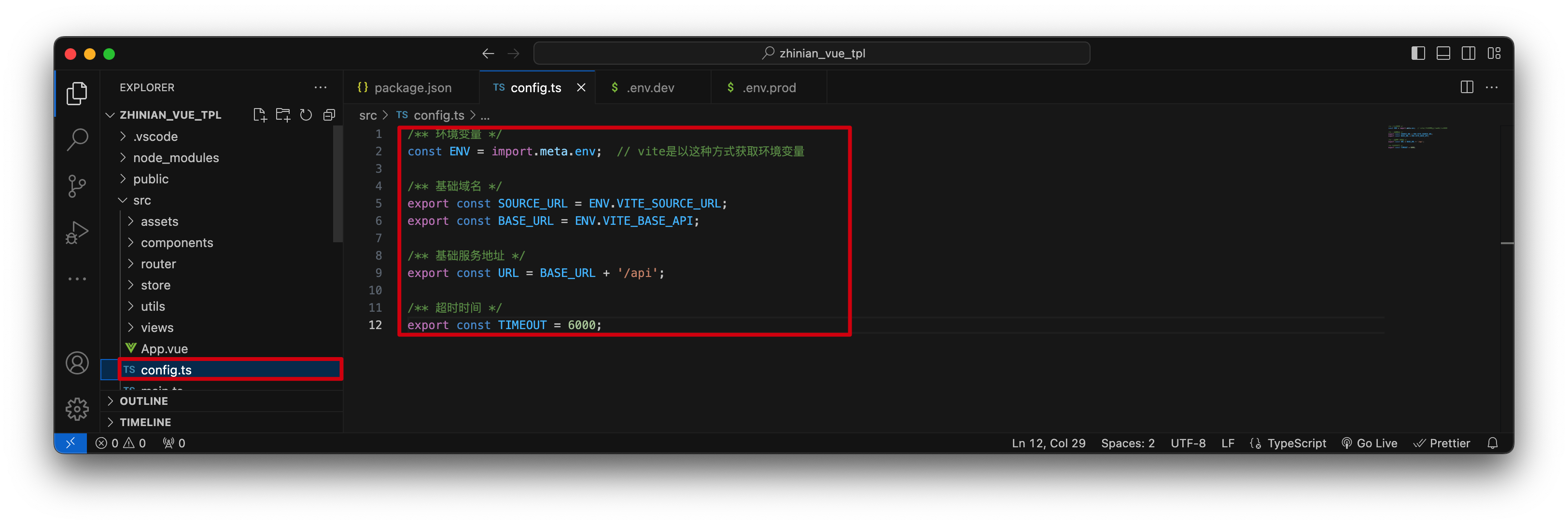Show errors and warnings problems count
This screenshot has width=1568, height=525.
click(x=121, y=443)
